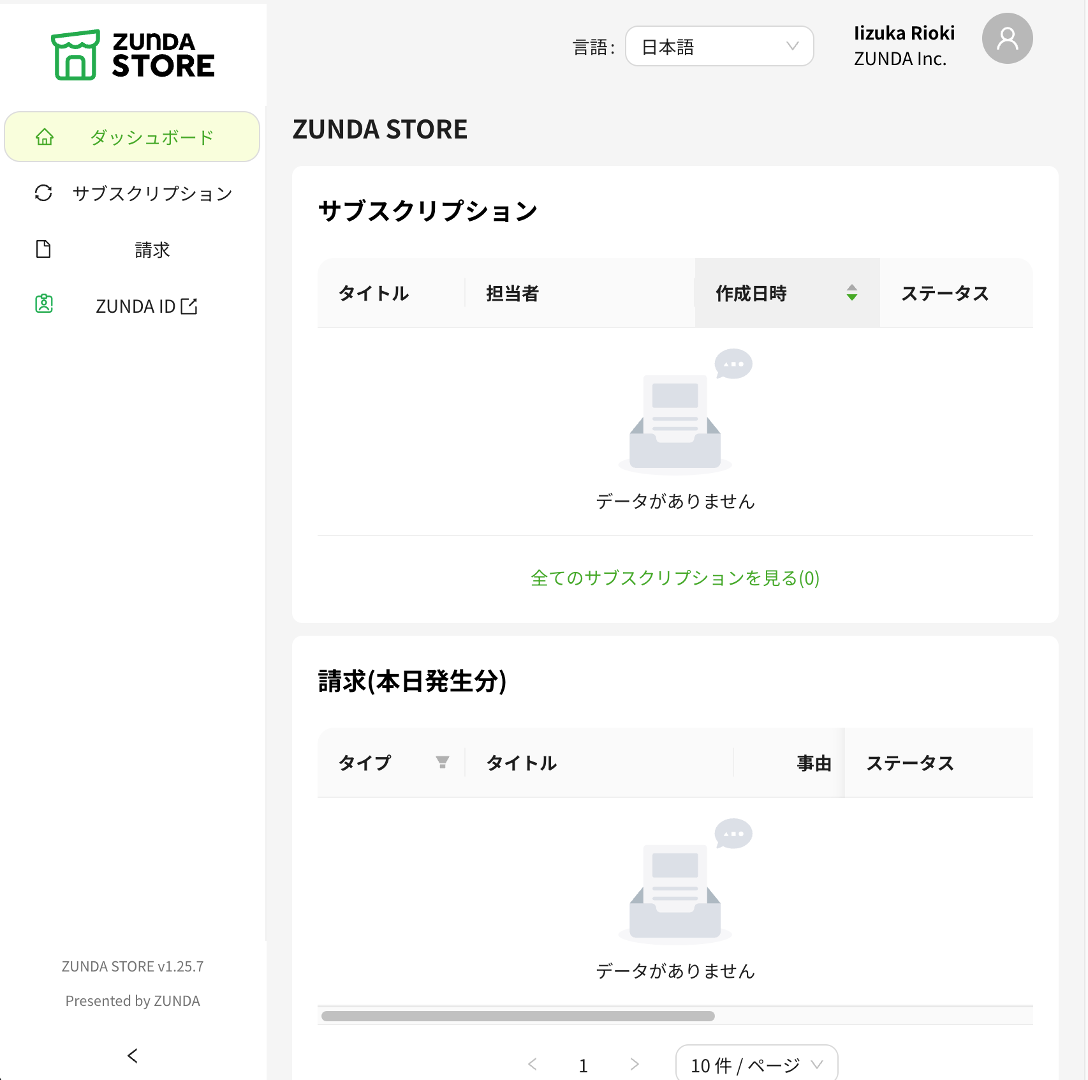Collapse the sidebar with the left chevron
This screenshot has width=1088, height=1080.
(x=133, y=1055)
